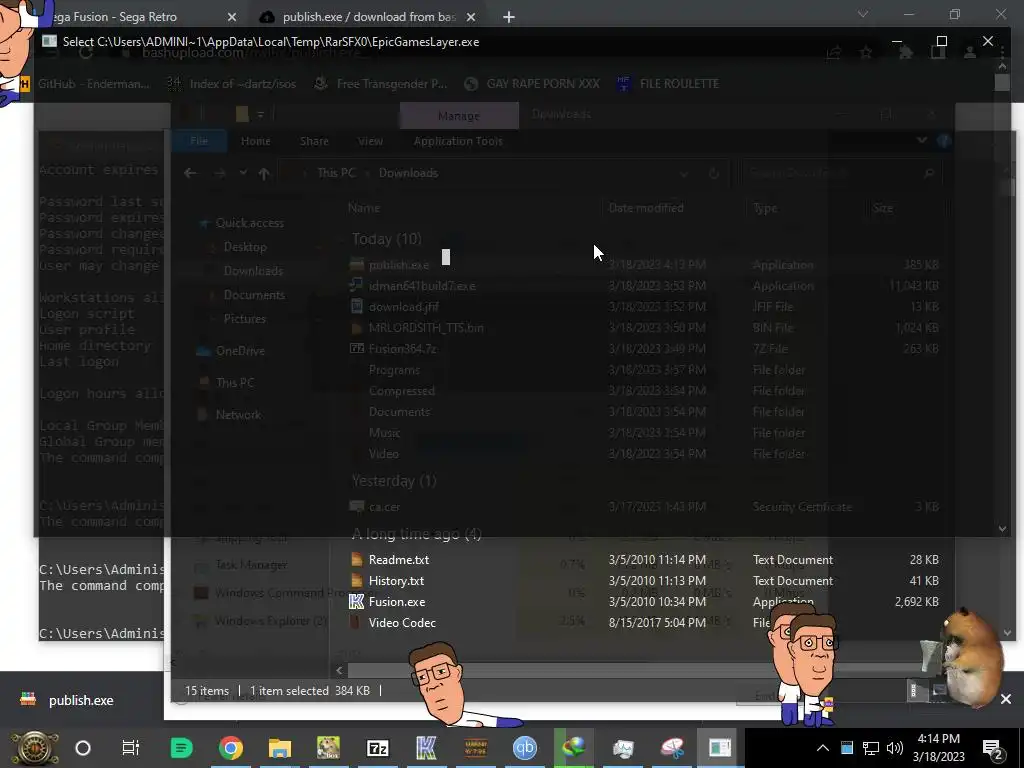
Task: Select idman641build7.exe in the file list
Action: 422,286
